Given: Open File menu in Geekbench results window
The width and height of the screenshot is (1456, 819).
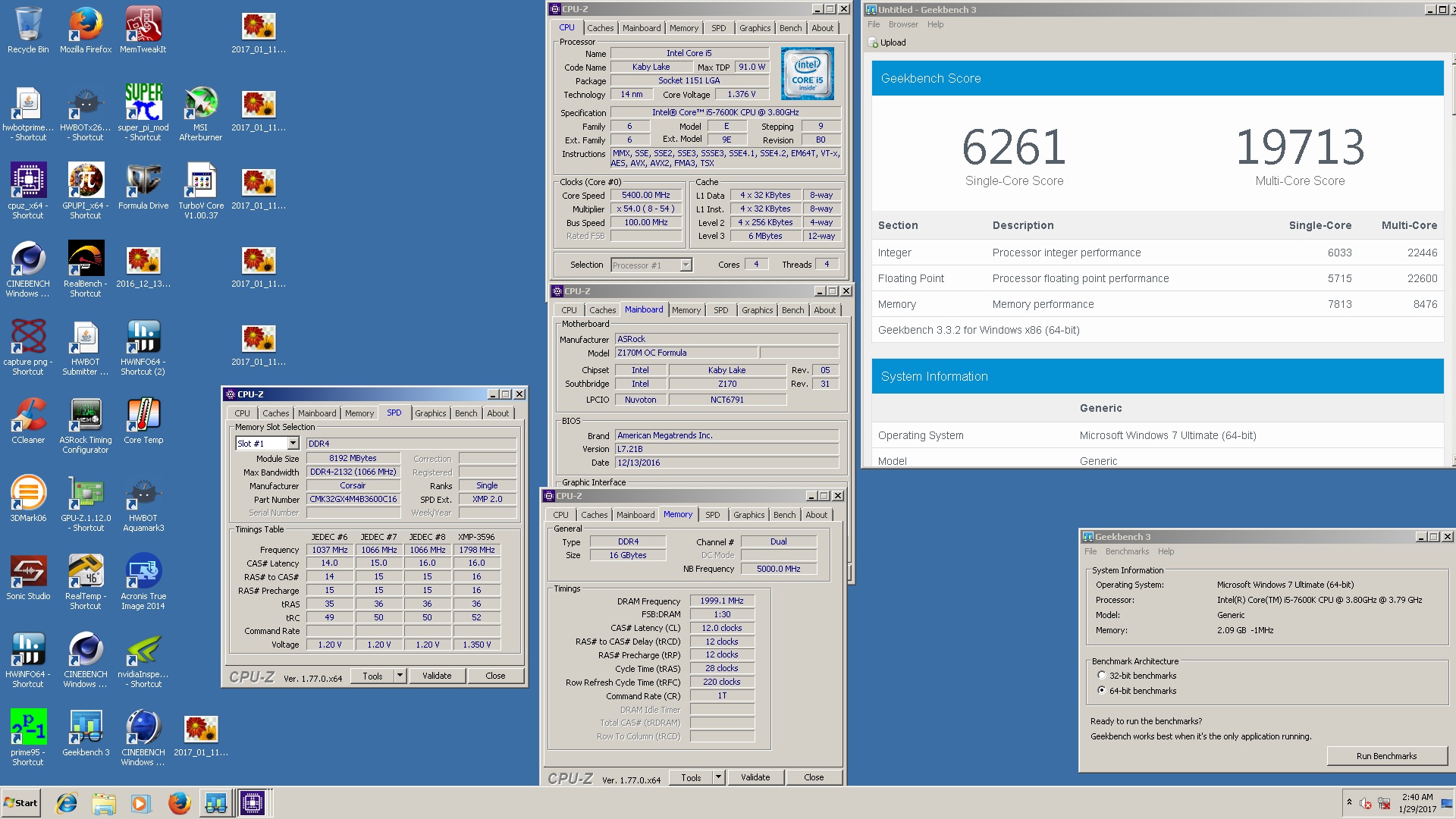Looking at the screenshot, I should [x=874, y=24].
